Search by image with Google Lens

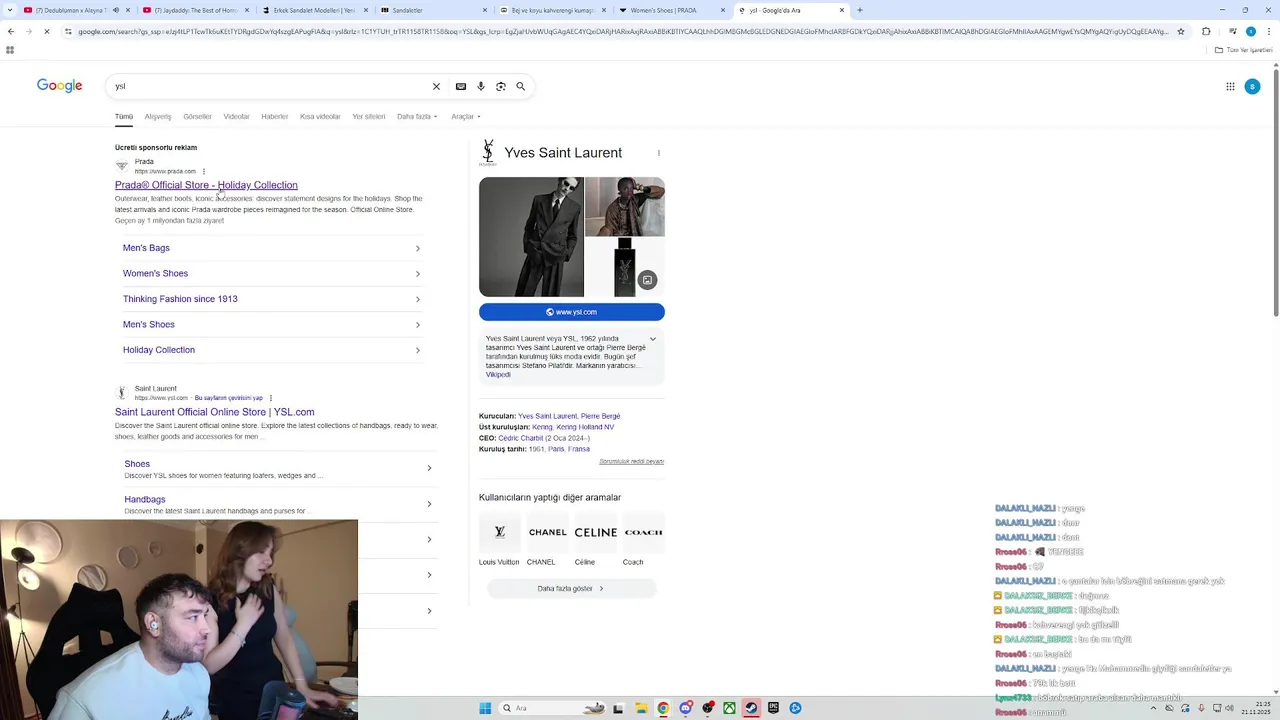point(501,86)
